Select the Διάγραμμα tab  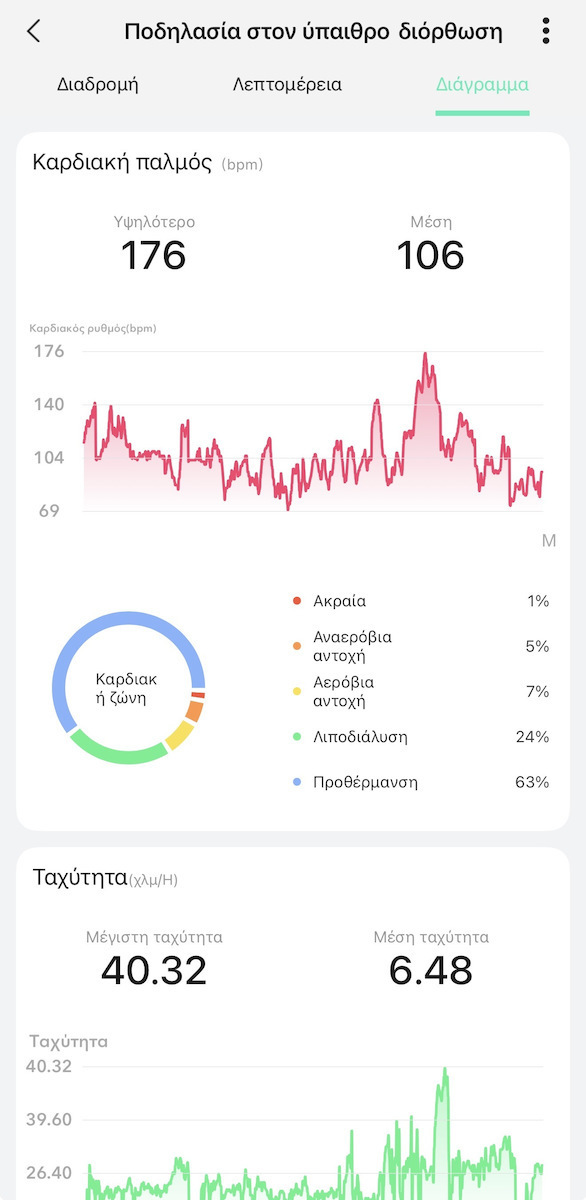click(x=482, y=84)
